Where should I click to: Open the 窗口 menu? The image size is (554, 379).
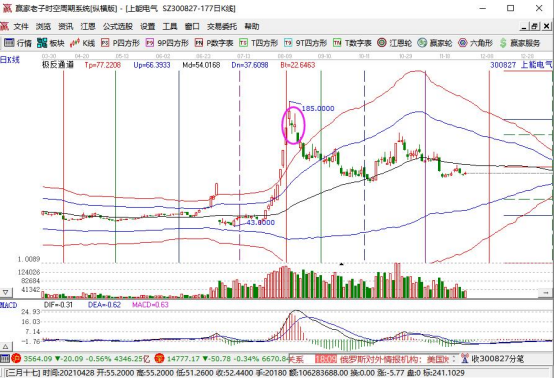192,26
